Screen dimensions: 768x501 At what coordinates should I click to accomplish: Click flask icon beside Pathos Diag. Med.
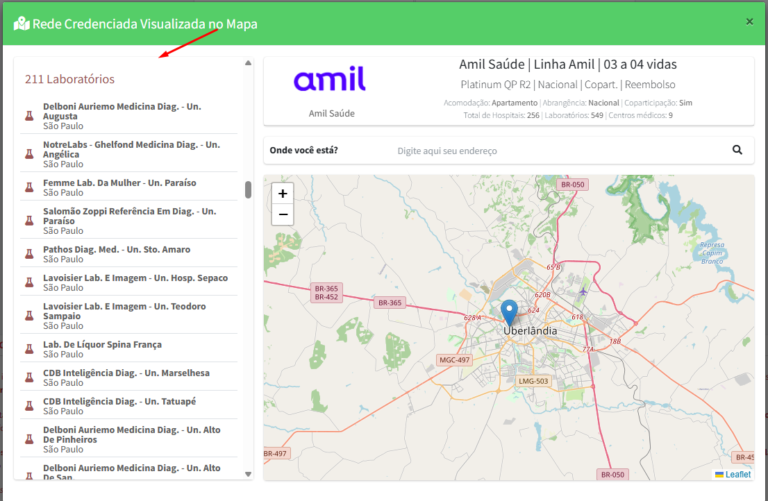pyautogui.click(x=29, y=254)
